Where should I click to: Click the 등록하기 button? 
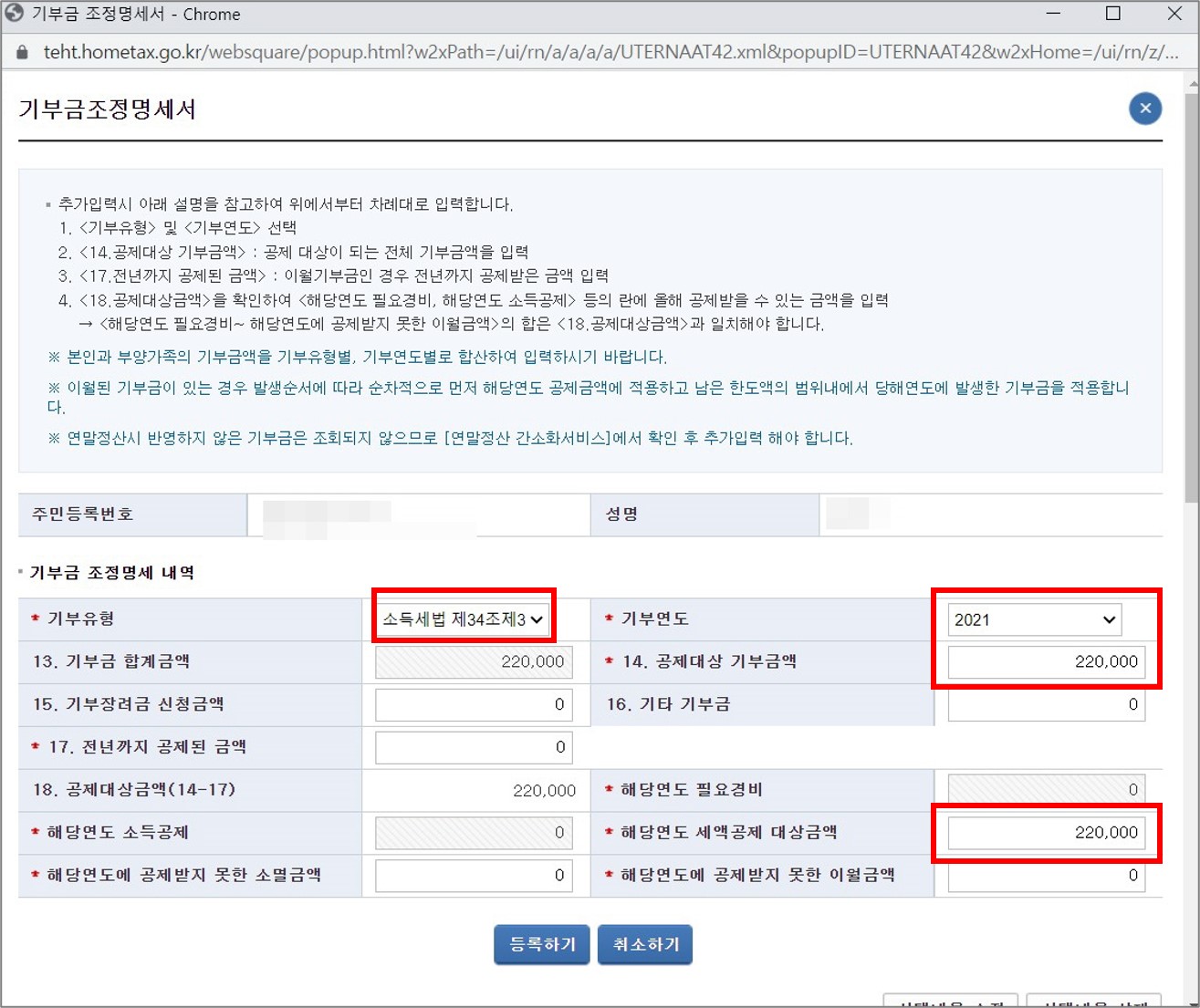pyautogui.click(x=542, y=944)
